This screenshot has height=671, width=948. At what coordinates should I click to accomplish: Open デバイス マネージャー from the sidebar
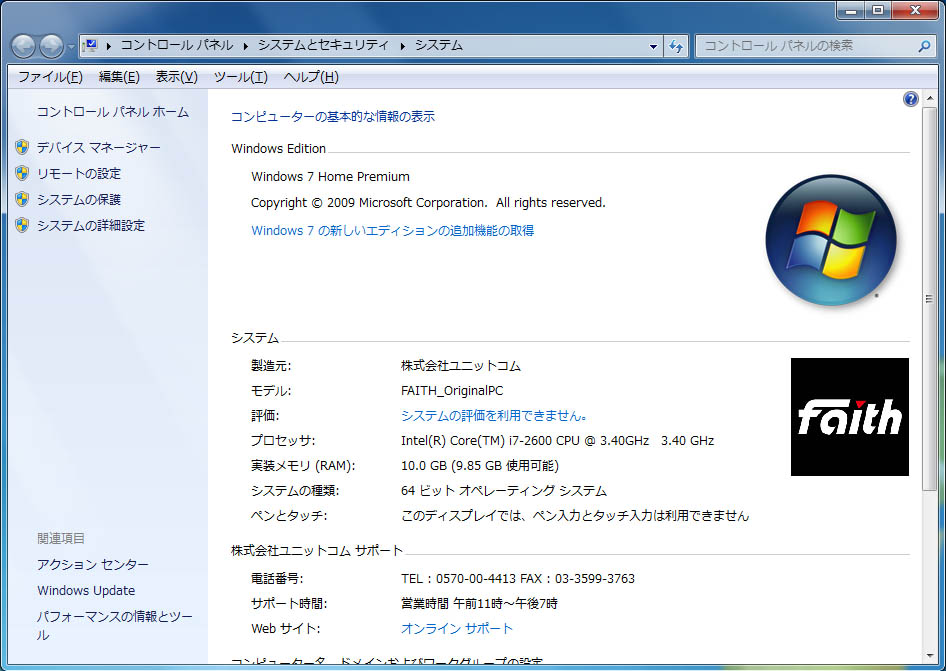coord(100,148)
